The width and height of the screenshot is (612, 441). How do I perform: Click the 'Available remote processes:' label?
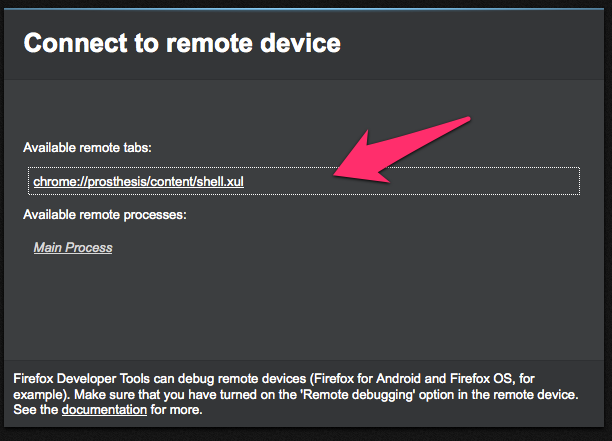[x=105, y=215]
